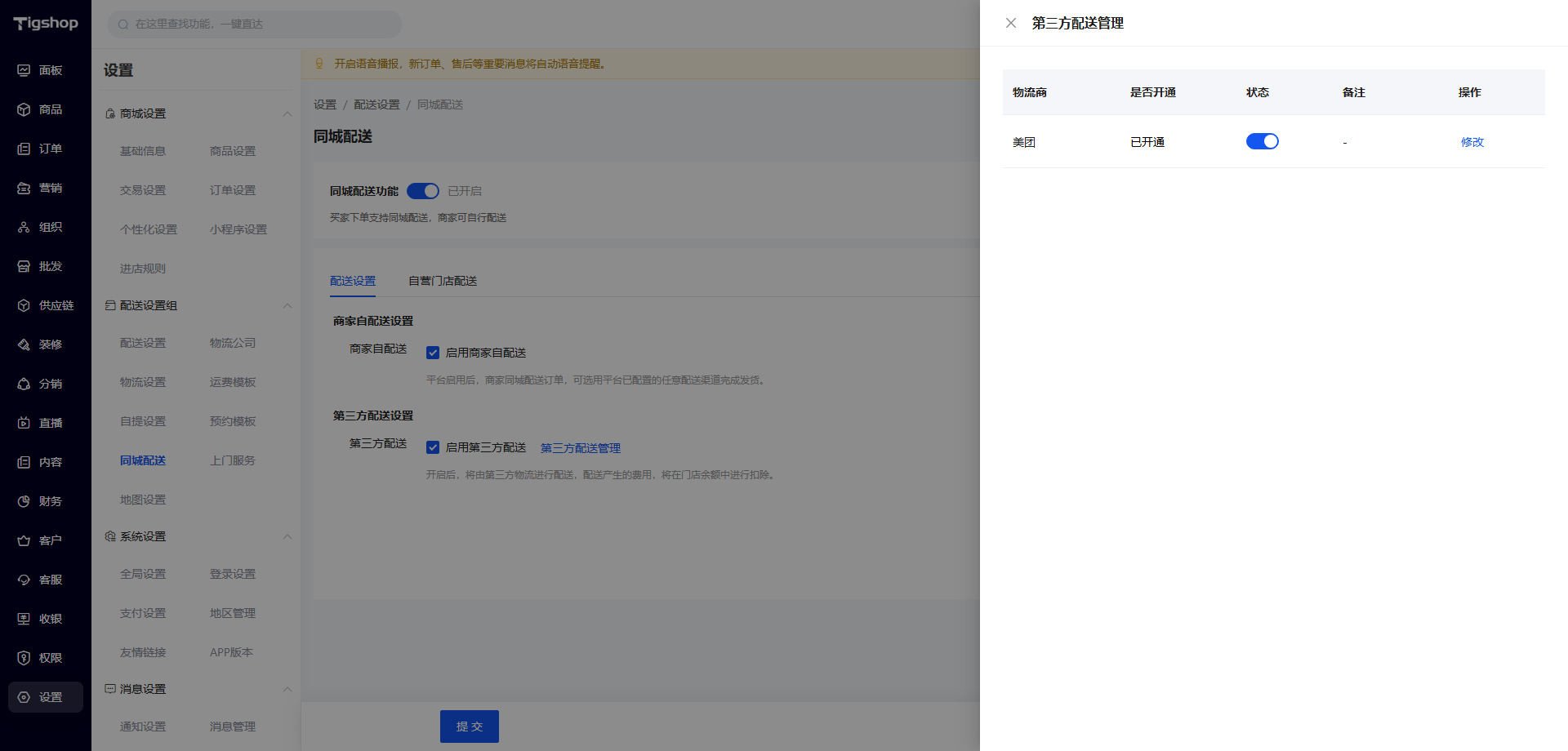Click the 财务 finance icon
Viewport: 1568px width, 751px height.
click(x=24, y=501)
